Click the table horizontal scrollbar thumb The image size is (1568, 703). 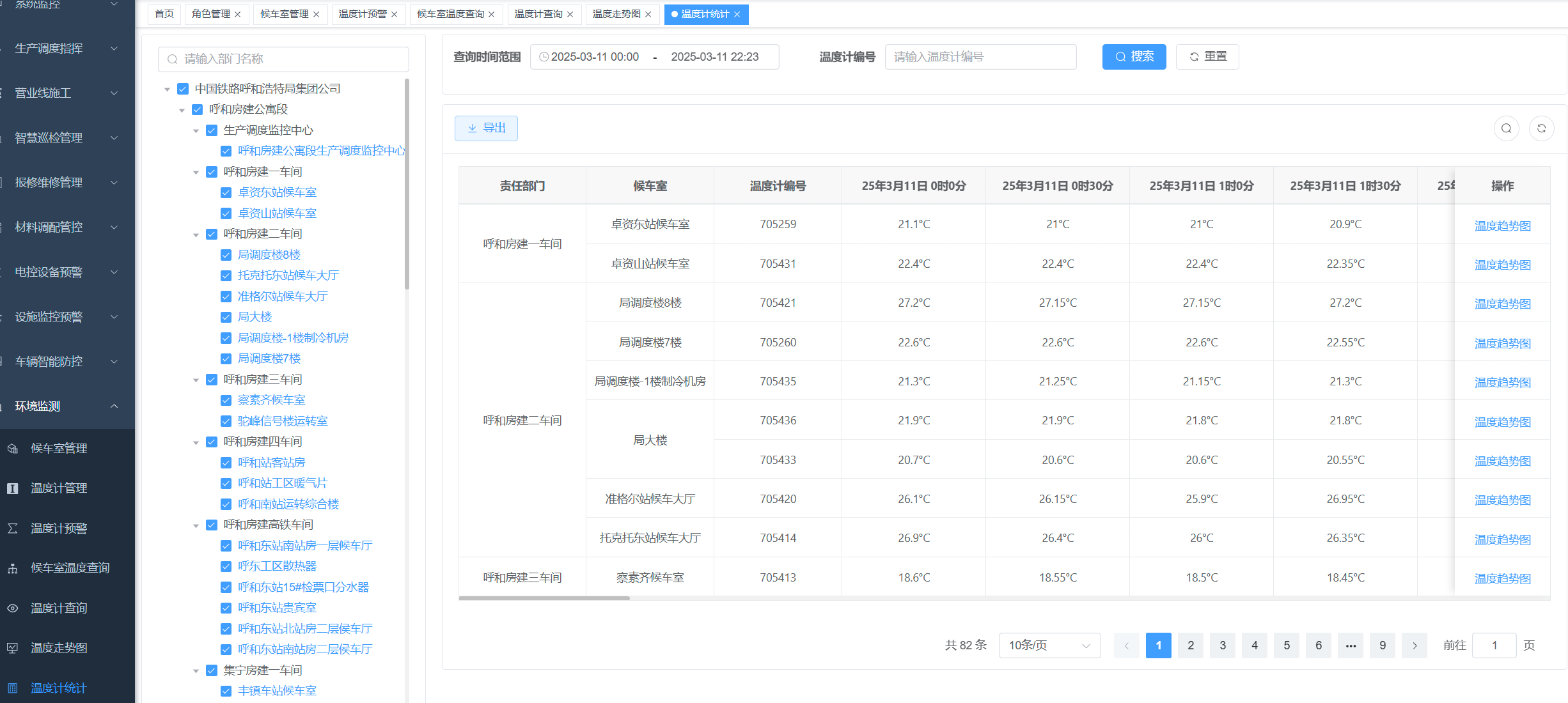coord(544,598)
